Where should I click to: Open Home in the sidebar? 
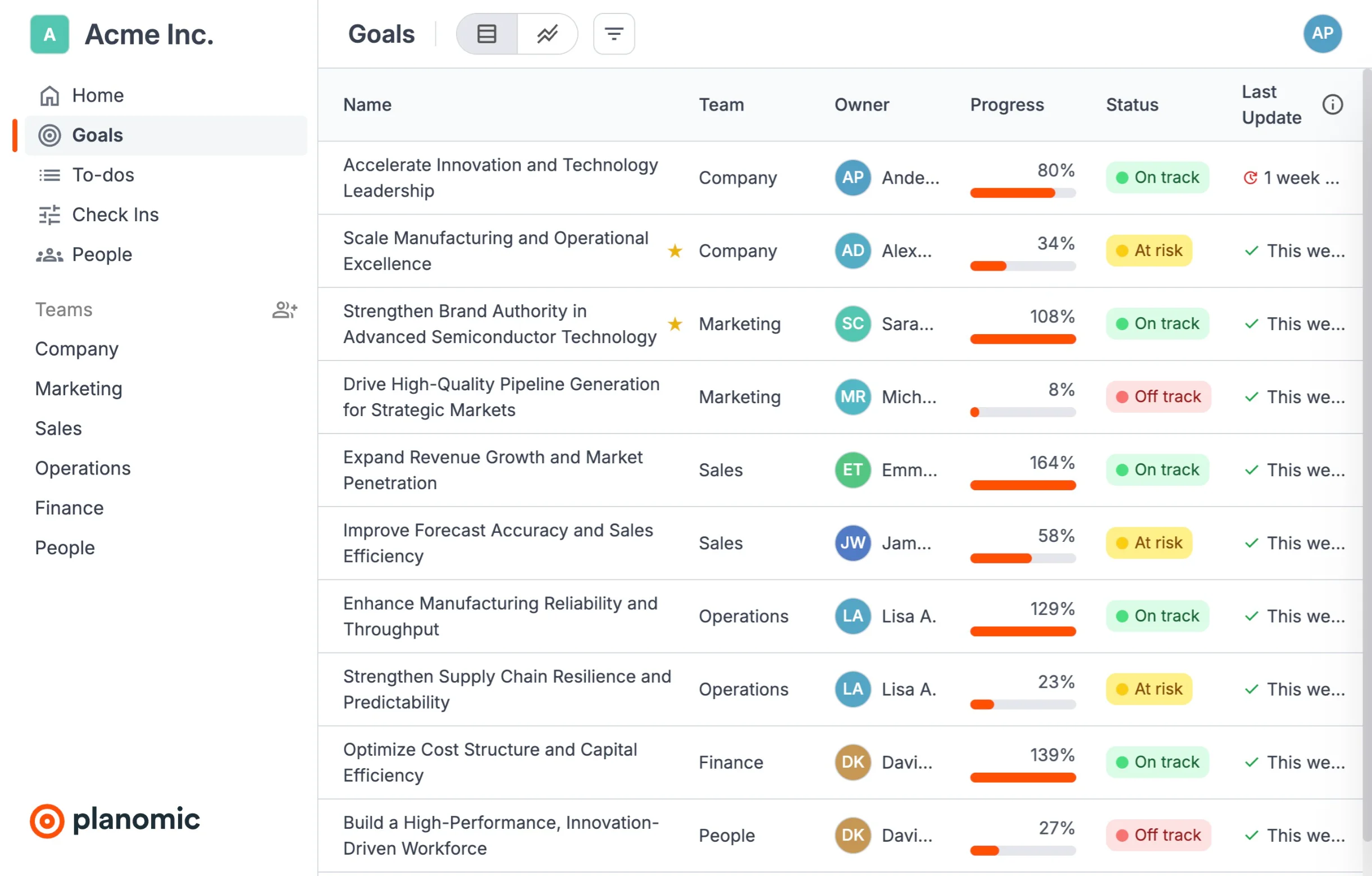click(97, 95)
